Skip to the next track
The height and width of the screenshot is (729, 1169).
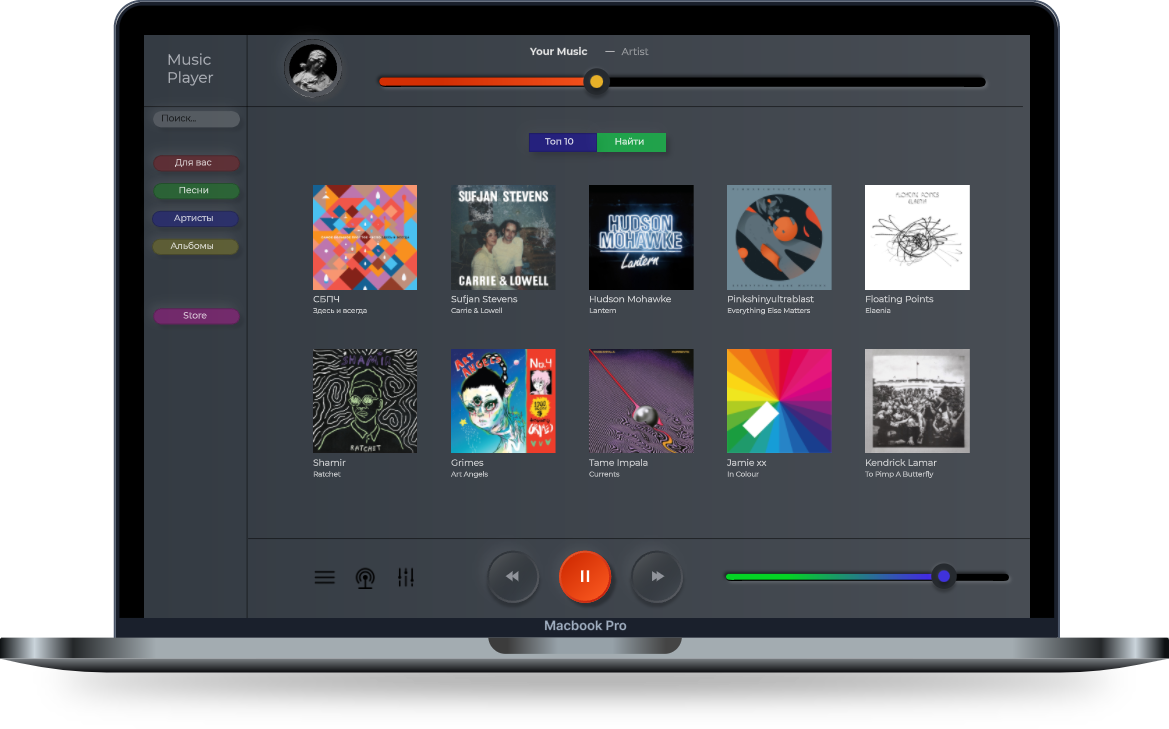point(657,576)
